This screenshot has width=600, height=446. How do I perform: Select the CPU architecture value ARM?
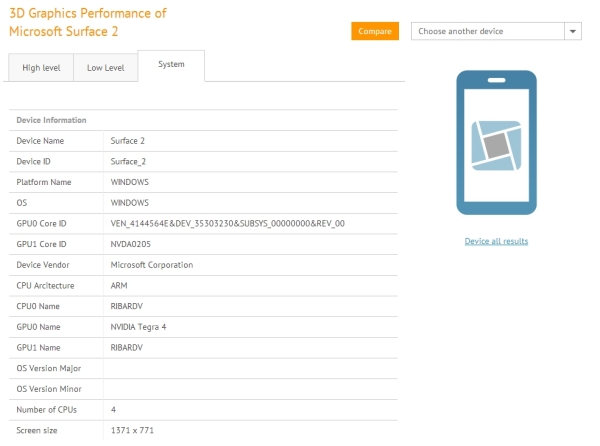tap(120, 285)
